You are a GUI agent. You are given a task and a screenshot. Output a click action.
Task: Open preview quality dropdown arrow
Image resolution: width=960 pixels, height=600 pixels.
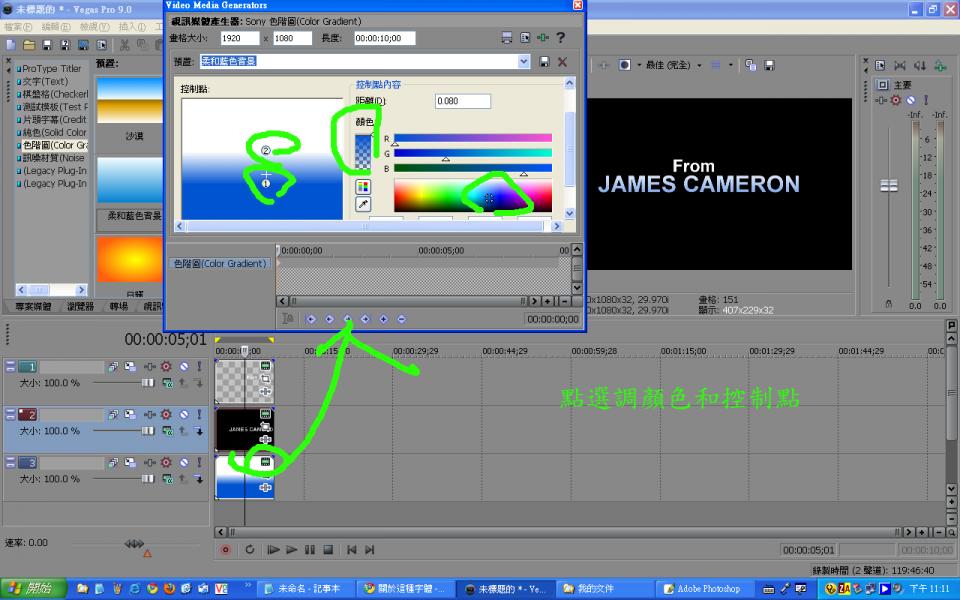699,66
